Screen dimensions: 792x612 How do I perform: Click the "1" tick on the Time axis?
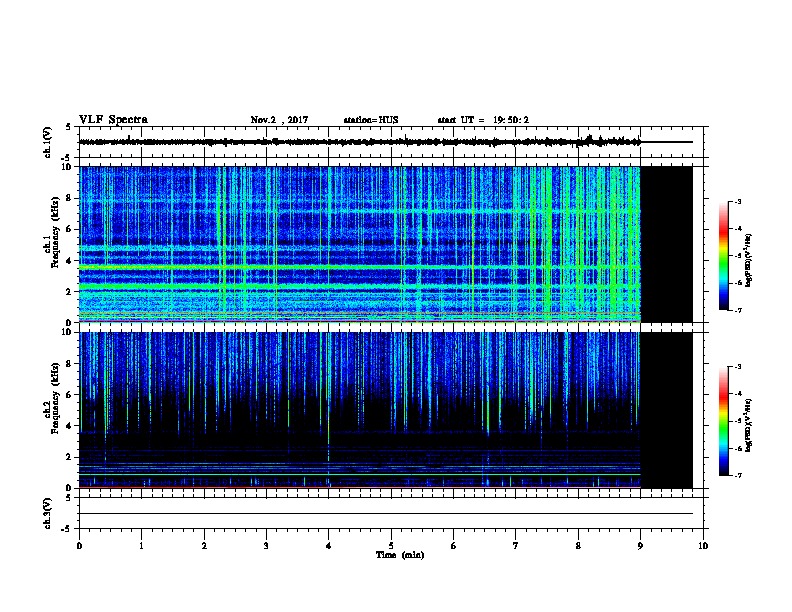[x=141, y=546]
